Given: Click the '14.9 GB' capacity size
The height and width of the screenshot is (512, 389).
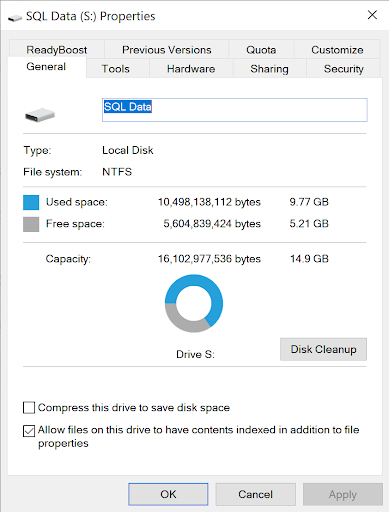Looking at the screenshot, I should coord(309,259).
